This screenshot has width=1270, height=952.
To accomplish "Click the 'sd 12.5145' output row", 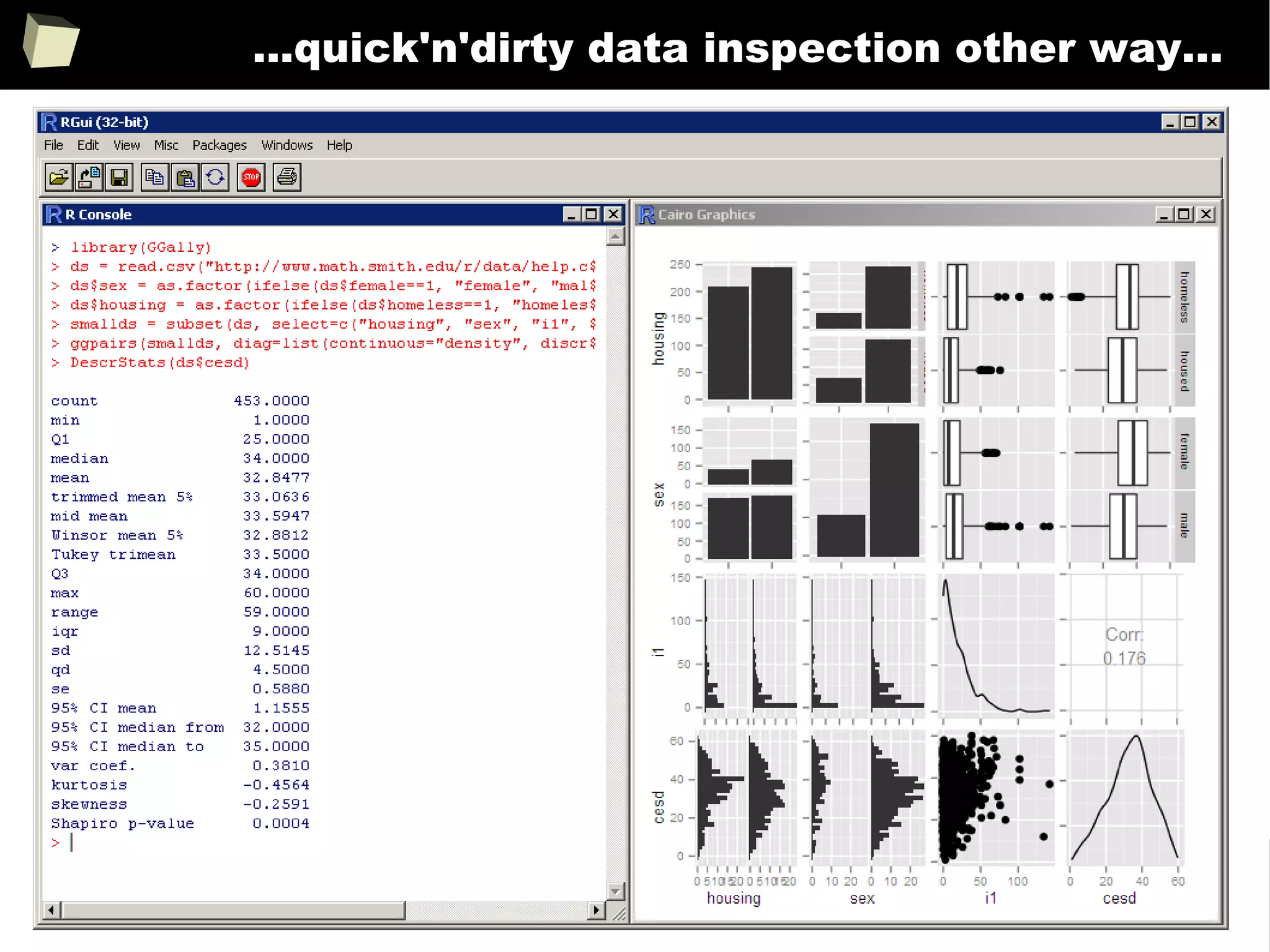I will coord(180,651).
